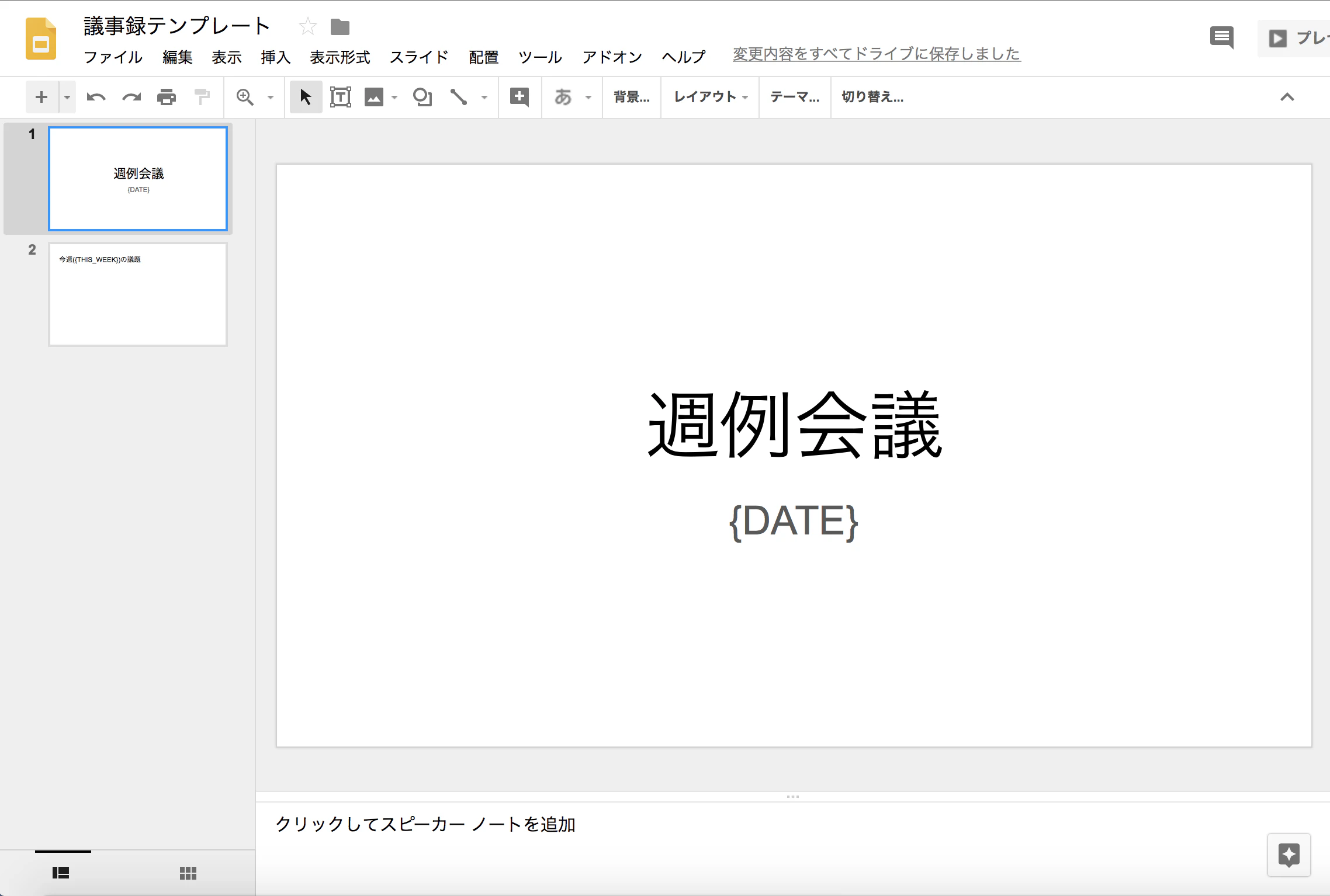Open the zoom level dropdown arrow
The image size is (1330, 896).
(x=271, y=98)
